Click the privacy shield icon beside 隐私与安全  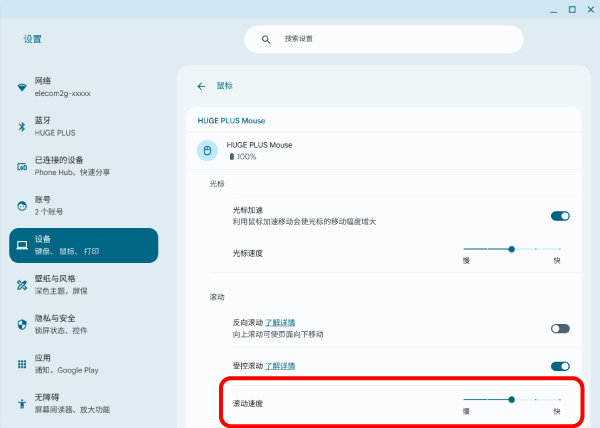(x=22, y=324)
